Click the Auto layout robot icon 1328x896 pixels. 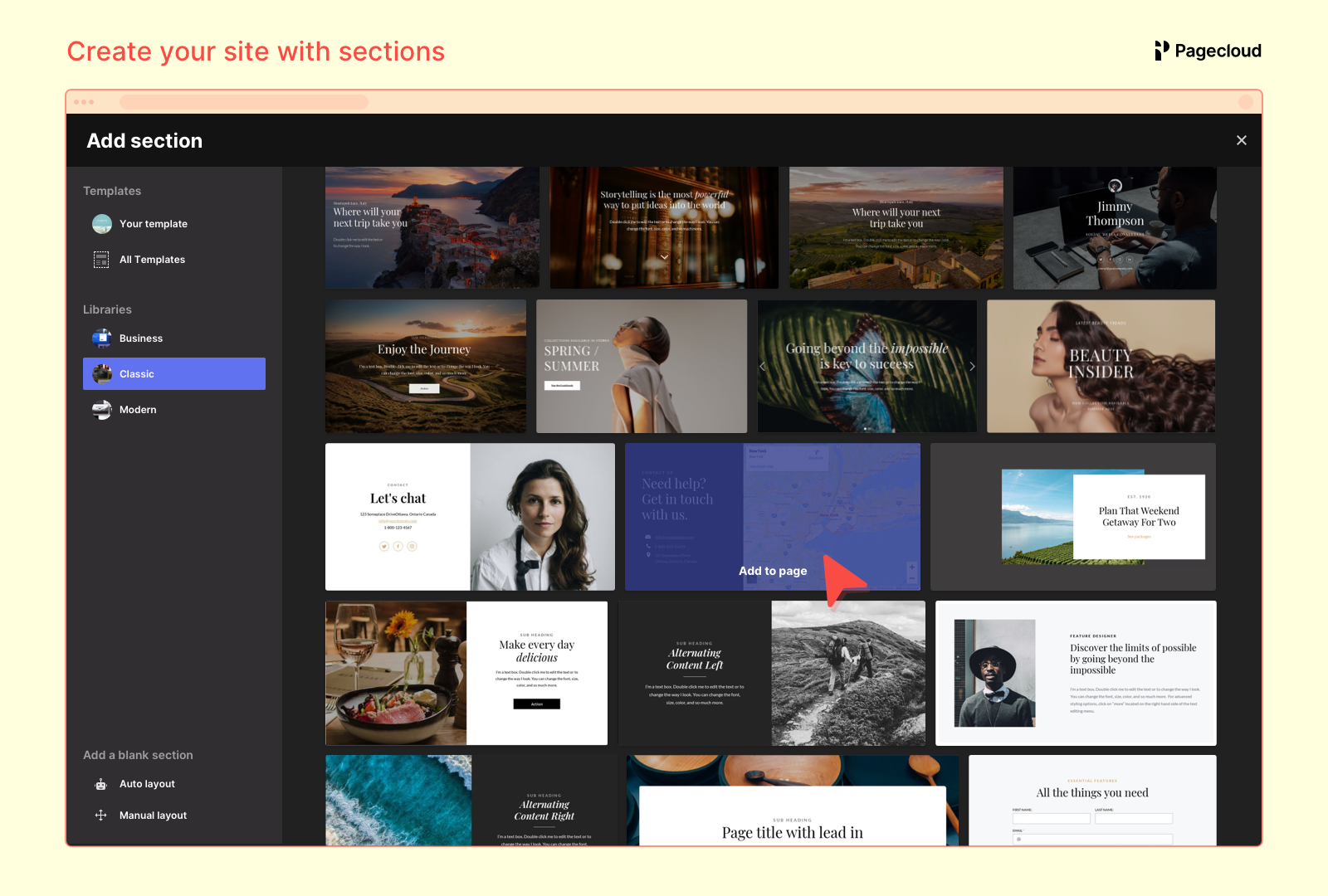[100, 784]
